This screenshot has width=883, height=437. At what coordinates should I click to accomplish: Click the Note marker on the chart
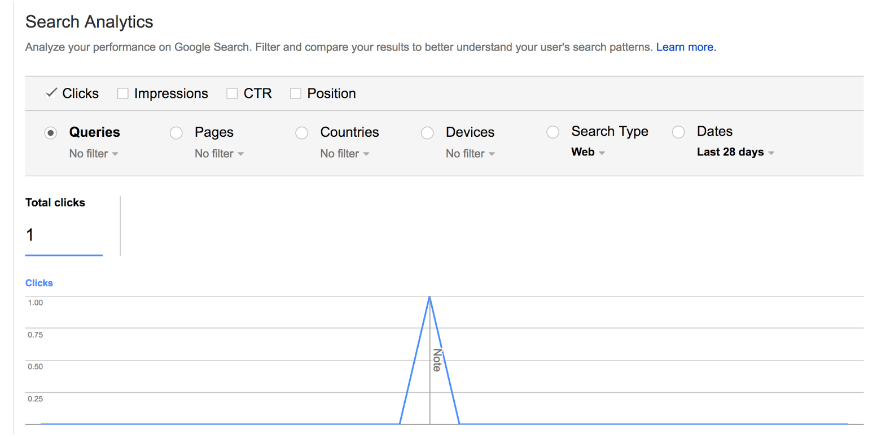(x=436, y=360)
